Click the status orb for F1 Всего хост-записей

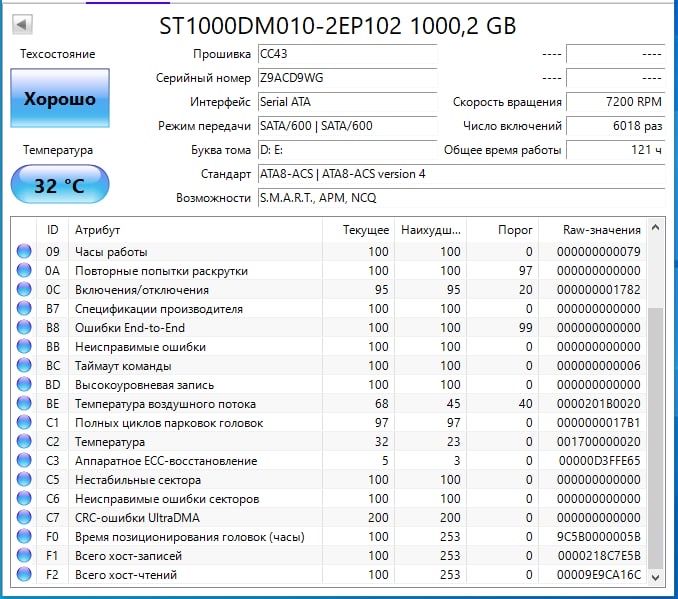pos(24,556)
